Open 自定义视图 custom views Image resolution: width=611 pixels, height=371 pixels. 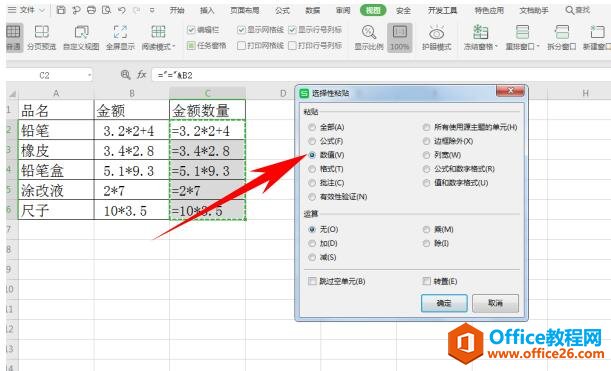pyautogui.click(x=81, y=38)
